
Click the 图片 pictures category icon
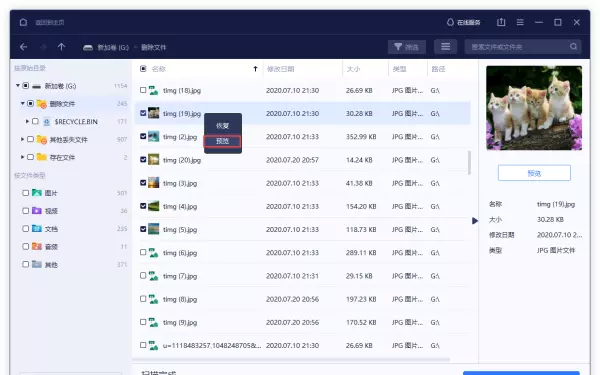point(37,192)
